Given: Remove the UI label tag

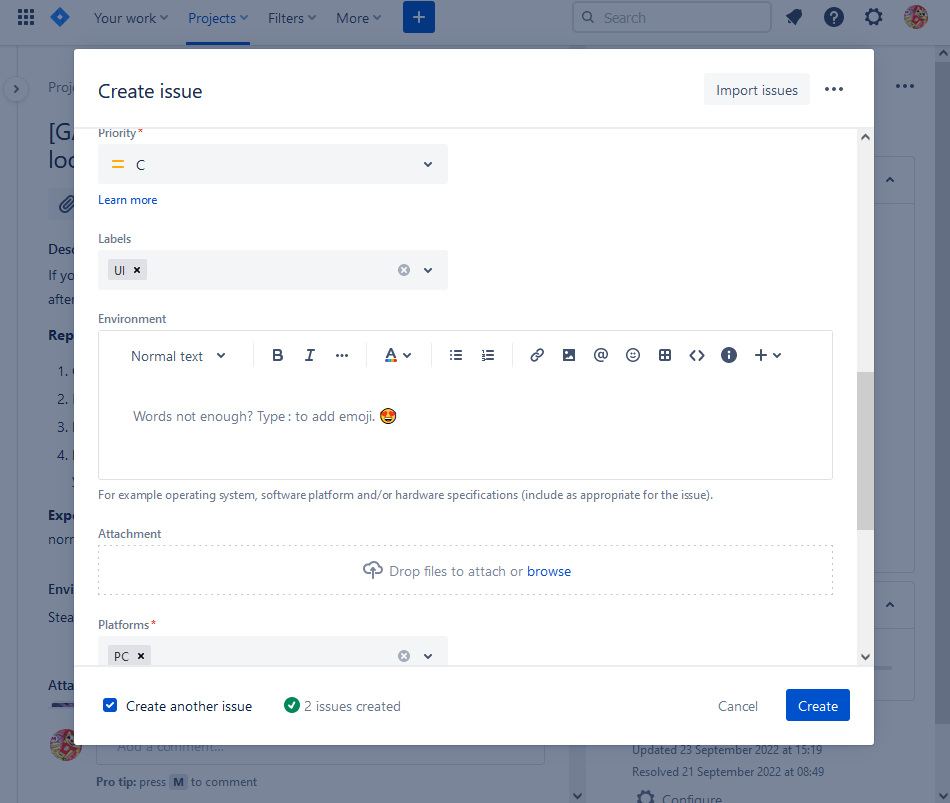Looking at the screenshot, I should coord(137,270).
